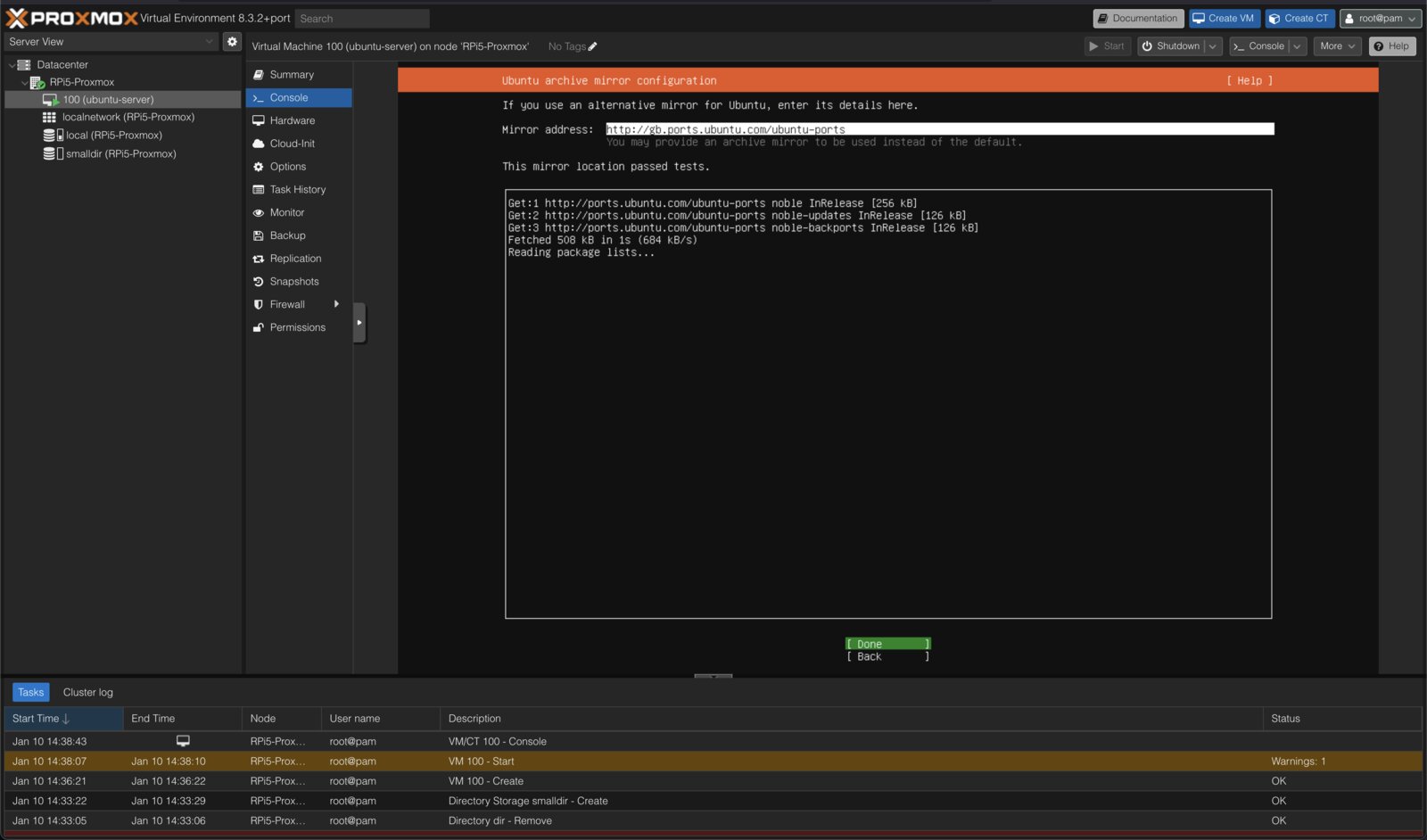The height and width of the screenshot is (840, 1427).
Task: Open the Snapshots section
Action: point(299,282)
